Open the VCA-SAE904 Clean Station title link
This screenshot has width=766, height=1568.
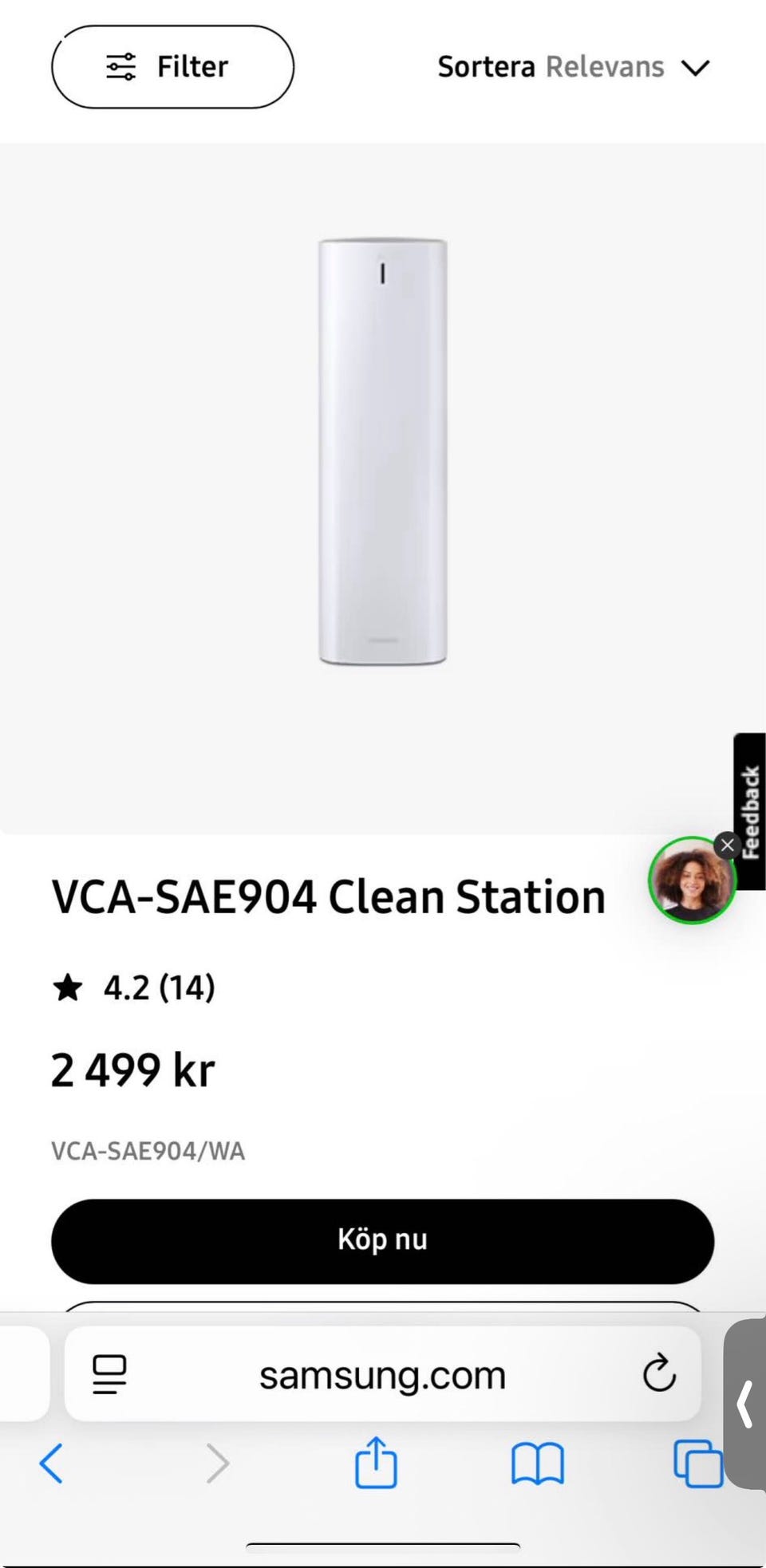pos(329,896)
